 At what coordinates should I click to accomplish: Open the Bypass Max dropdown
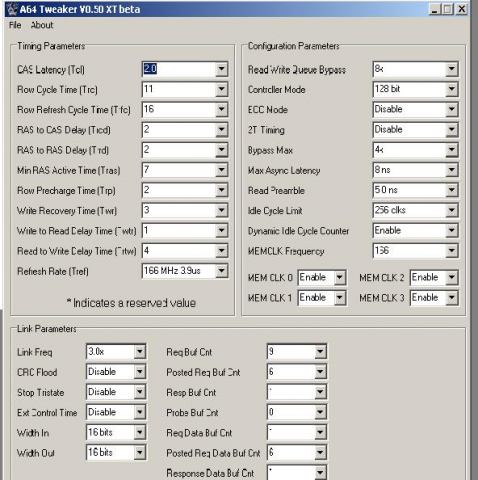451,150
